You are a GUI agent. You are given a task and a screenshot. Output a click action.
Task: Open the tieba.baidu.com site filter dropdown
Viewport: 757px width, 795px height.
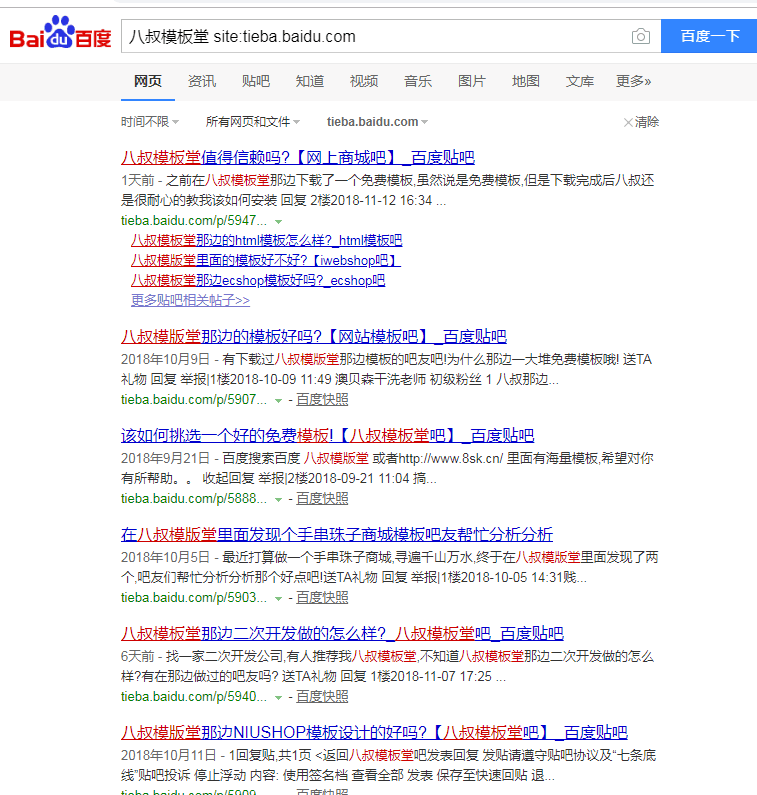coord(377,122)
